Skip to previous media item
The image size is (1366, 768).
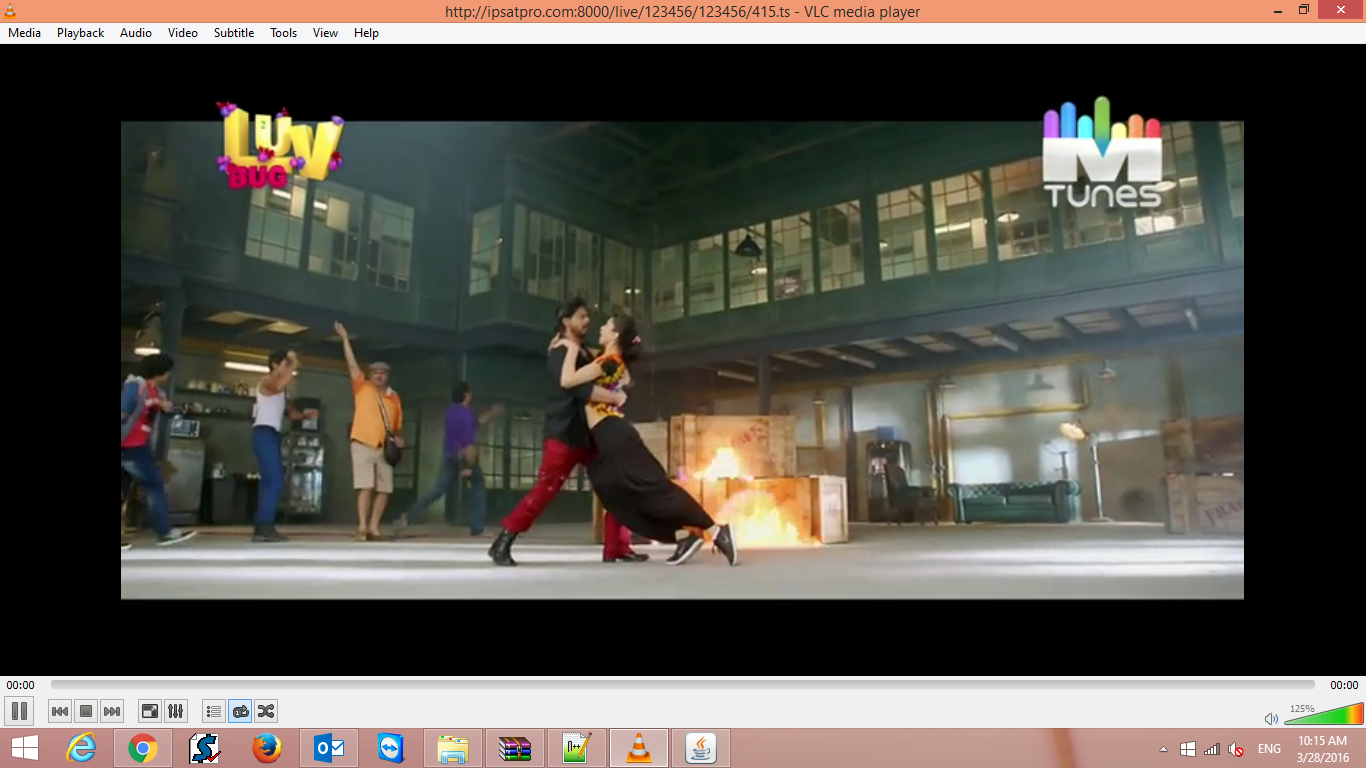tap(60, 711)
